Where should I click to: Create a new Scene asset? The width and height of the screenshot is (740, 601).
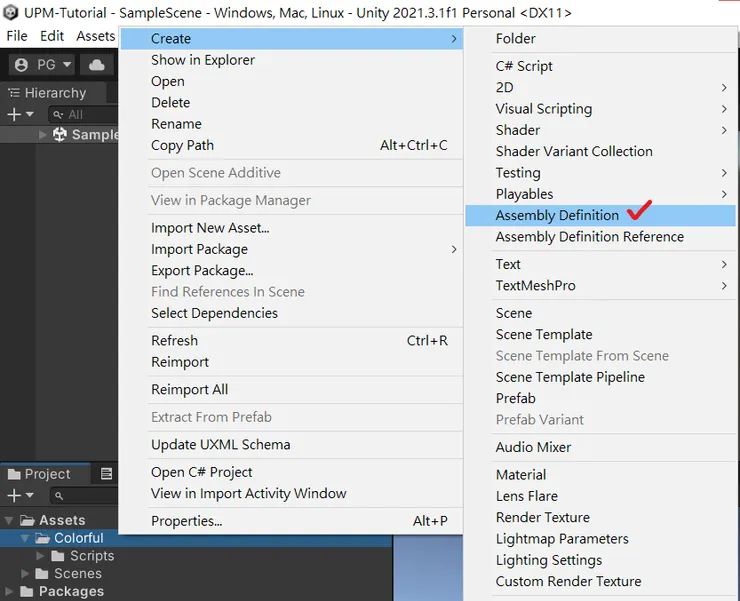(x=600, y=313)
